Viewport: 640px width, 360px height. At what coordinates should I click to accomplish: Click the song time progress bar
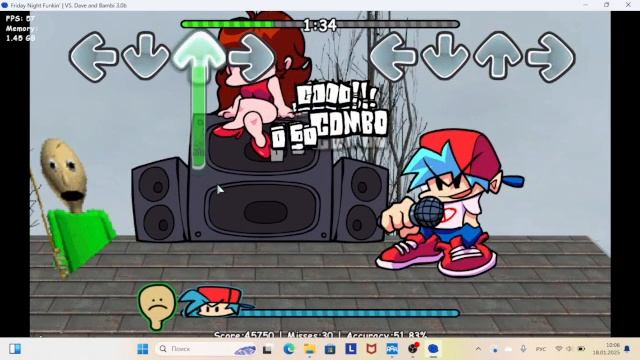320,24
